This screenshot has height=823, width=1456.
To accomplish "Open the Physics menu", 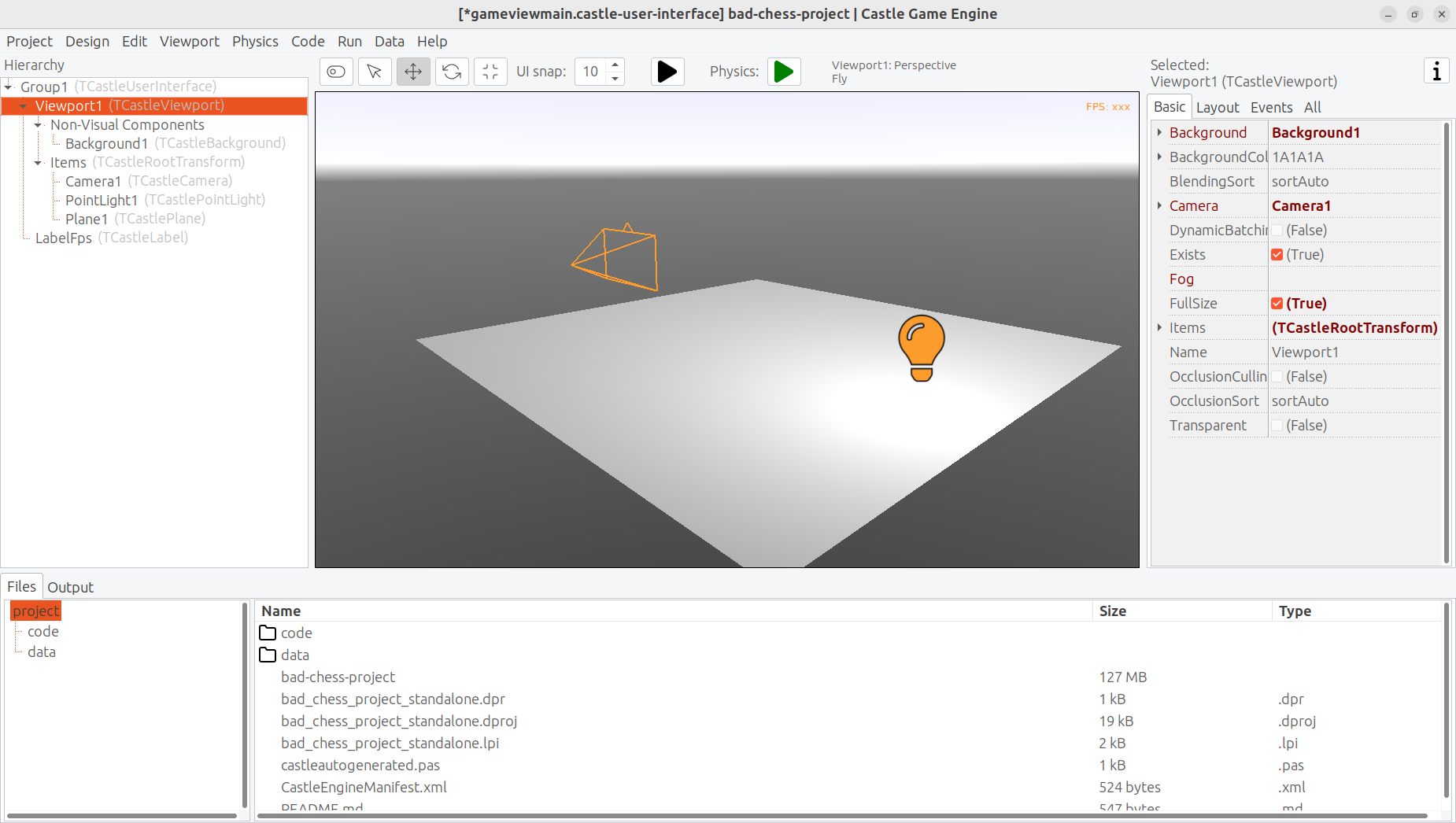I will 255,41.
